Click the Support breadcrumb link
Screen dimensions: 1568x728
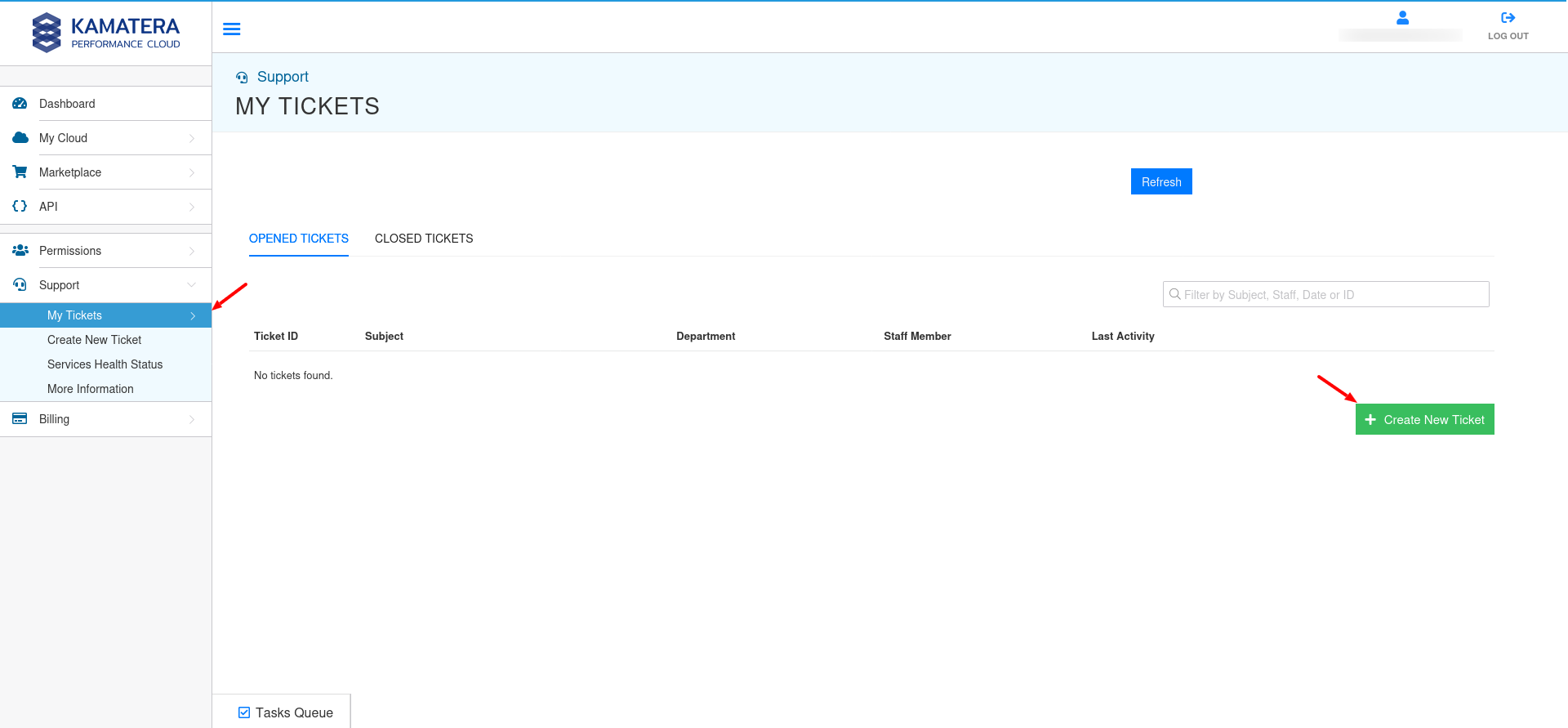coord(283,77)
